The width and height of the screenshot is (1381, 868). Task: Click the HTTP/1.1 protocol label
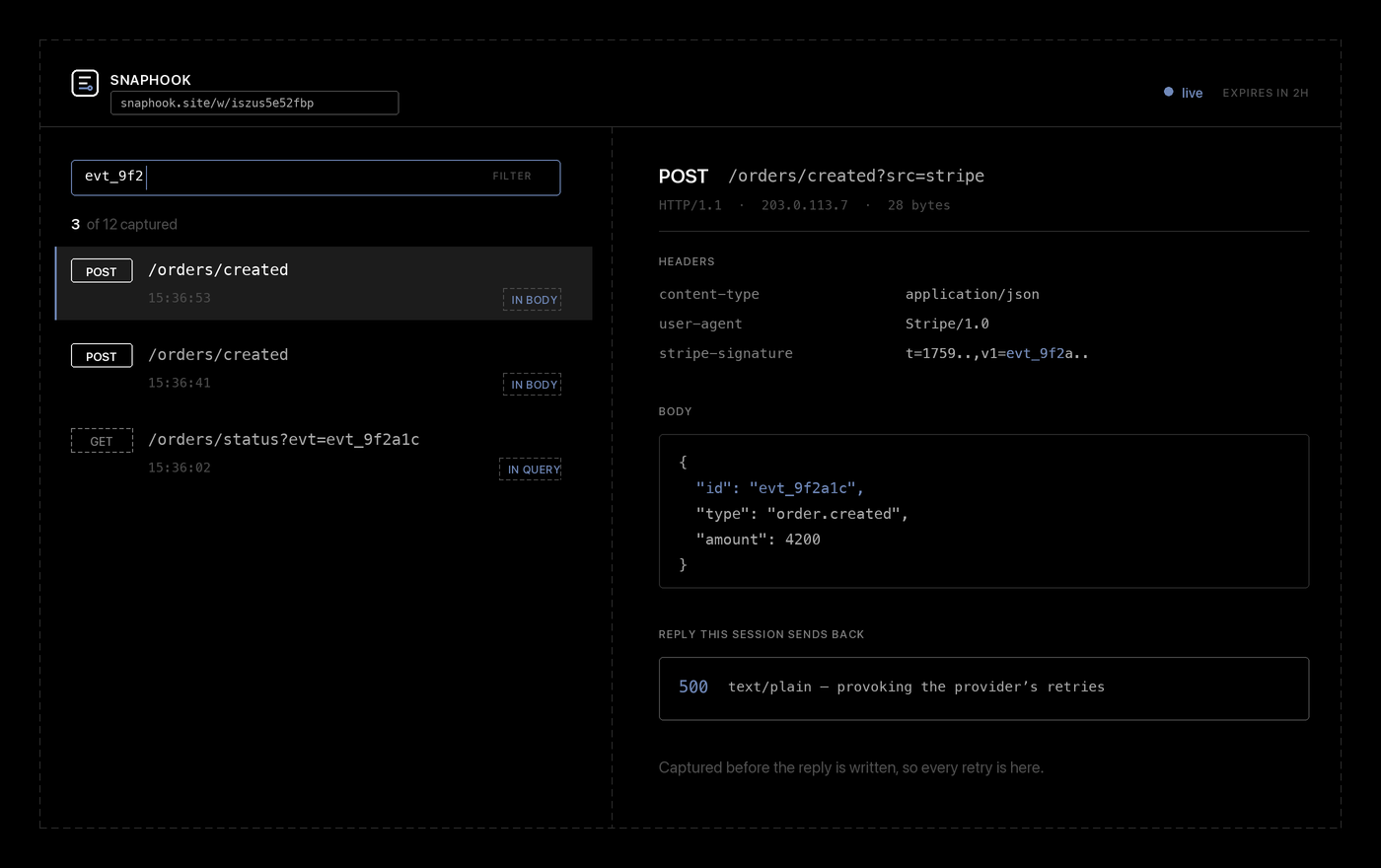(690, 205)
